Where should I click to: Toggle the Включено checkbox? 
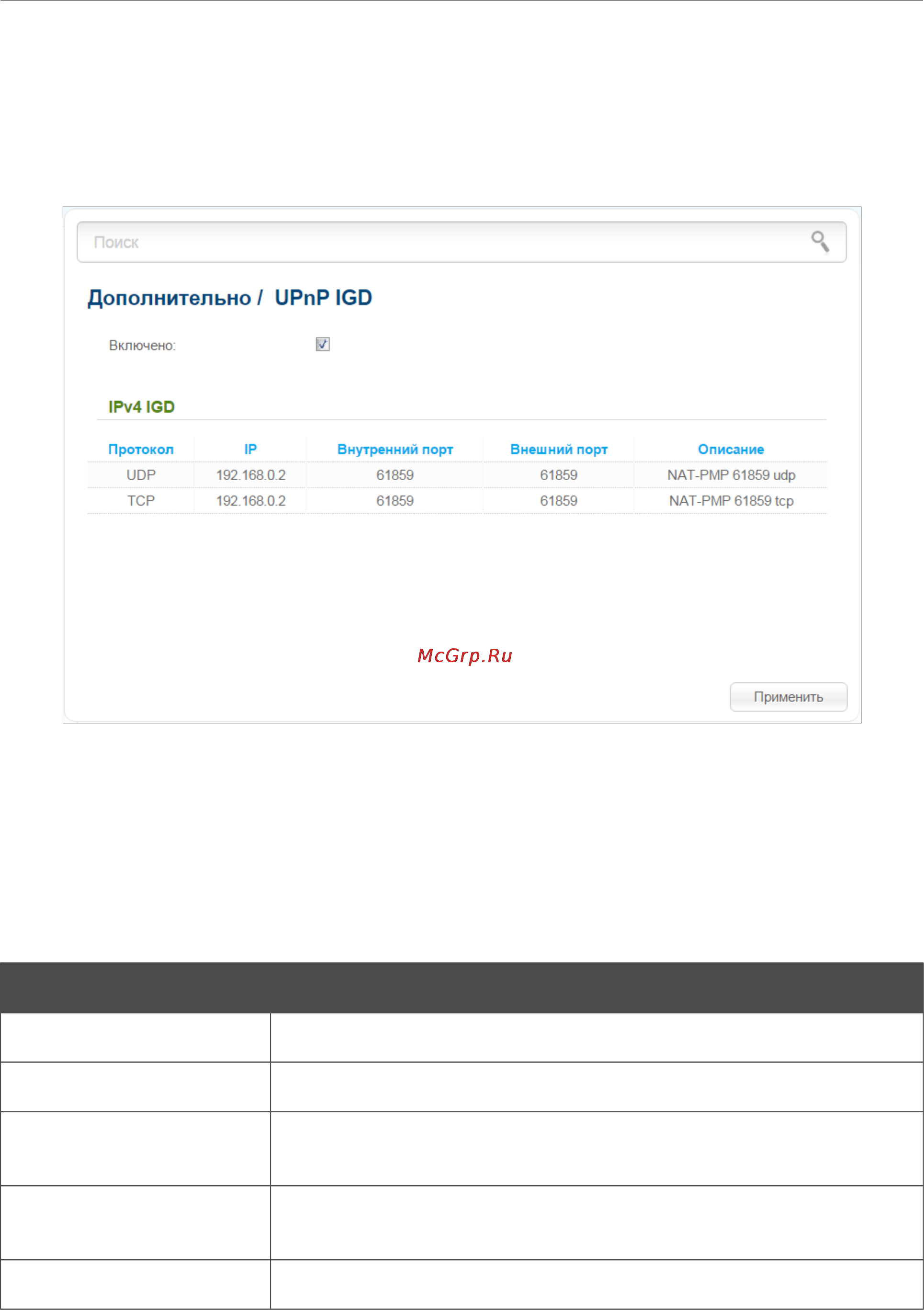[323, 344]
